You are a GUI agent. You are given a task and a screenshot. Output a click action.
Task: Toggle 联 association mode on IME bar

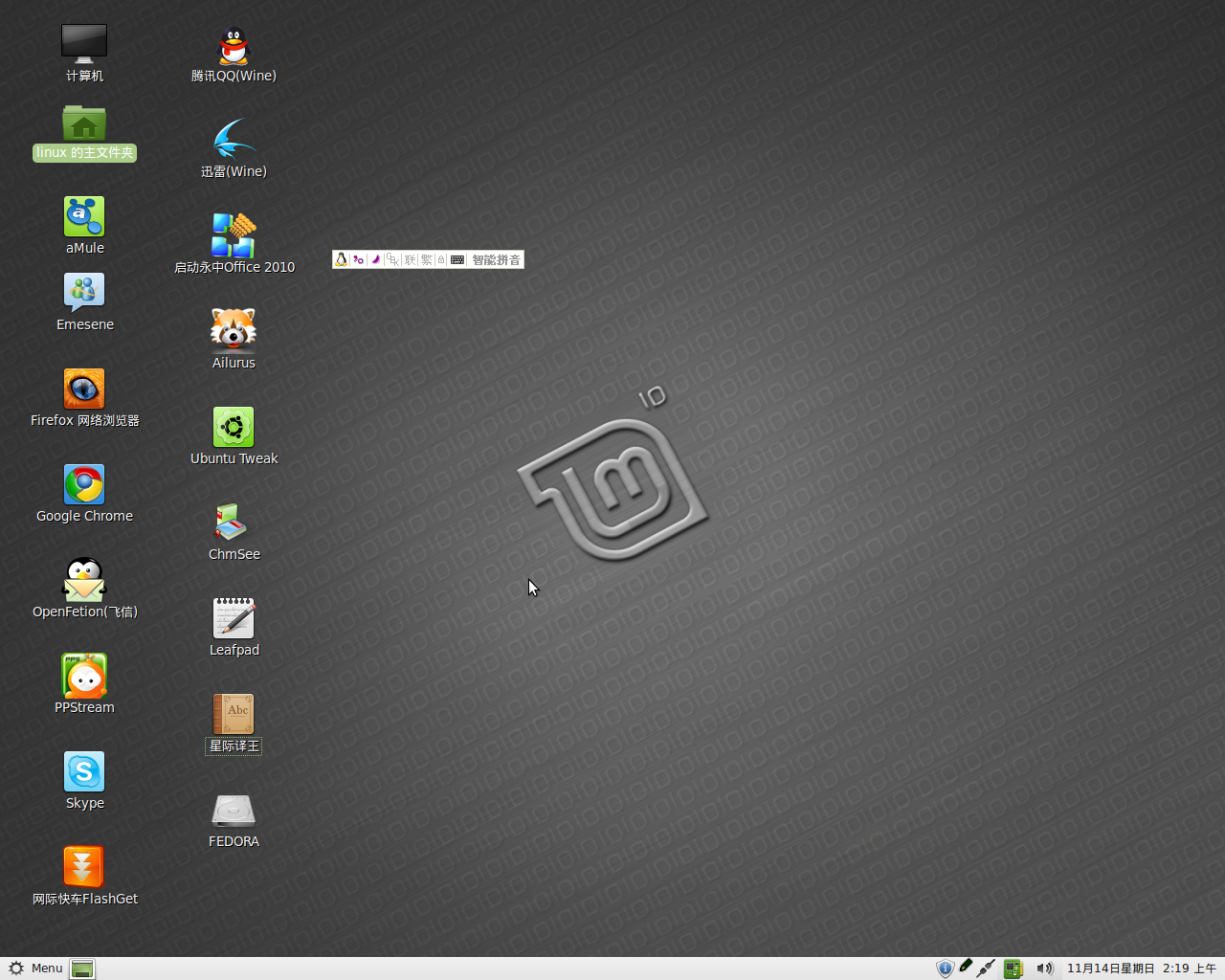[410, 259]
